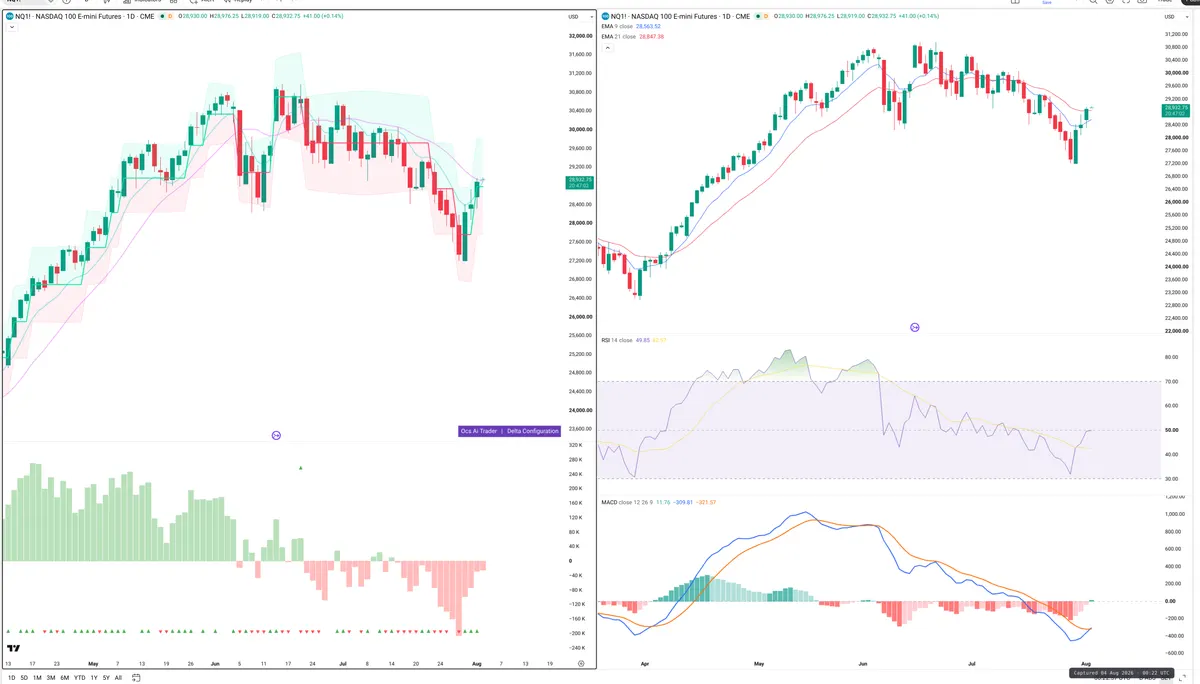The height and width of the screenshot is (684, 1200).
Task: Click the Replay button in top toolbar
Action: tap(240, 2)
